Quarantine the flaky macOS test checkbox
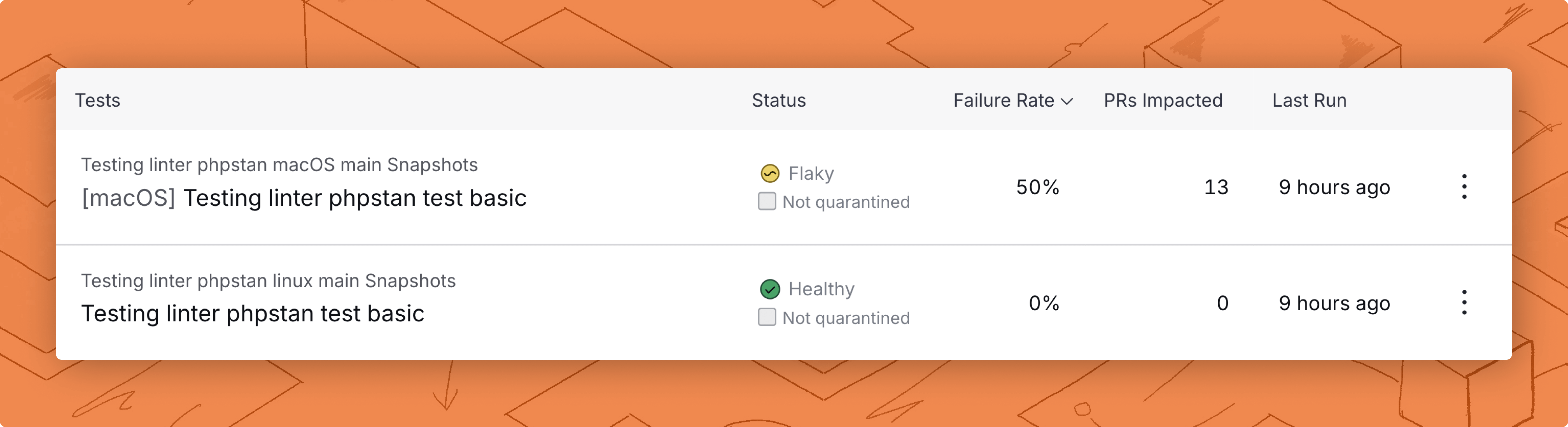 pos(767,202)
